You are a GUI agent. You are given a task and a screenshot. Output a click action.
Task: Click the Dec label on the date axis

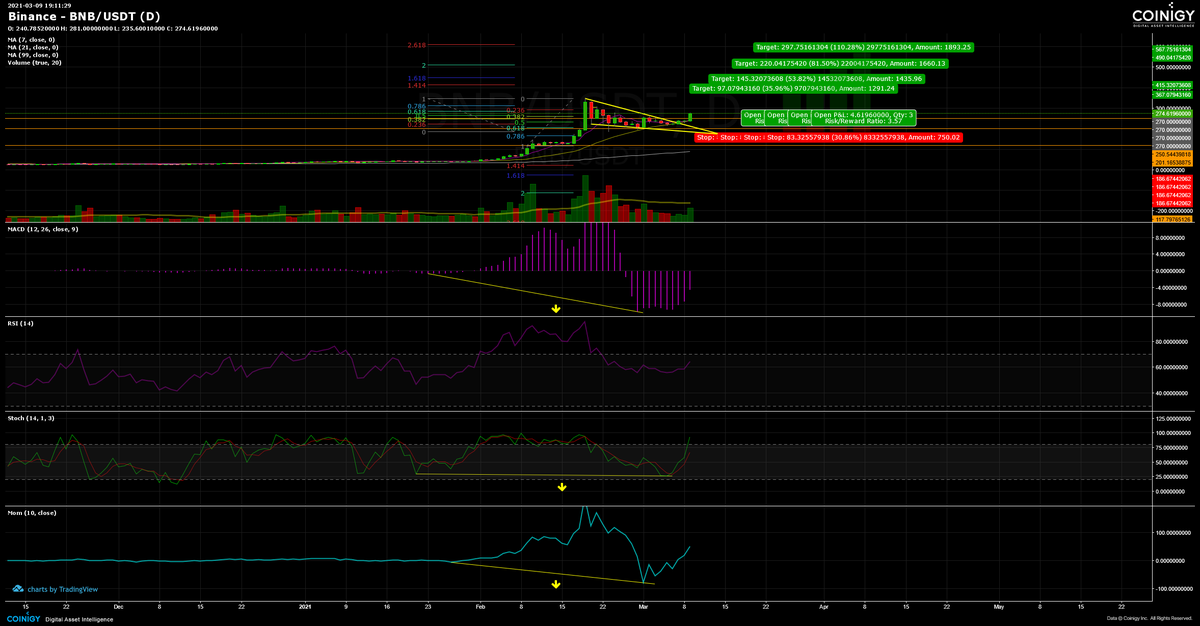click(118, 606)
